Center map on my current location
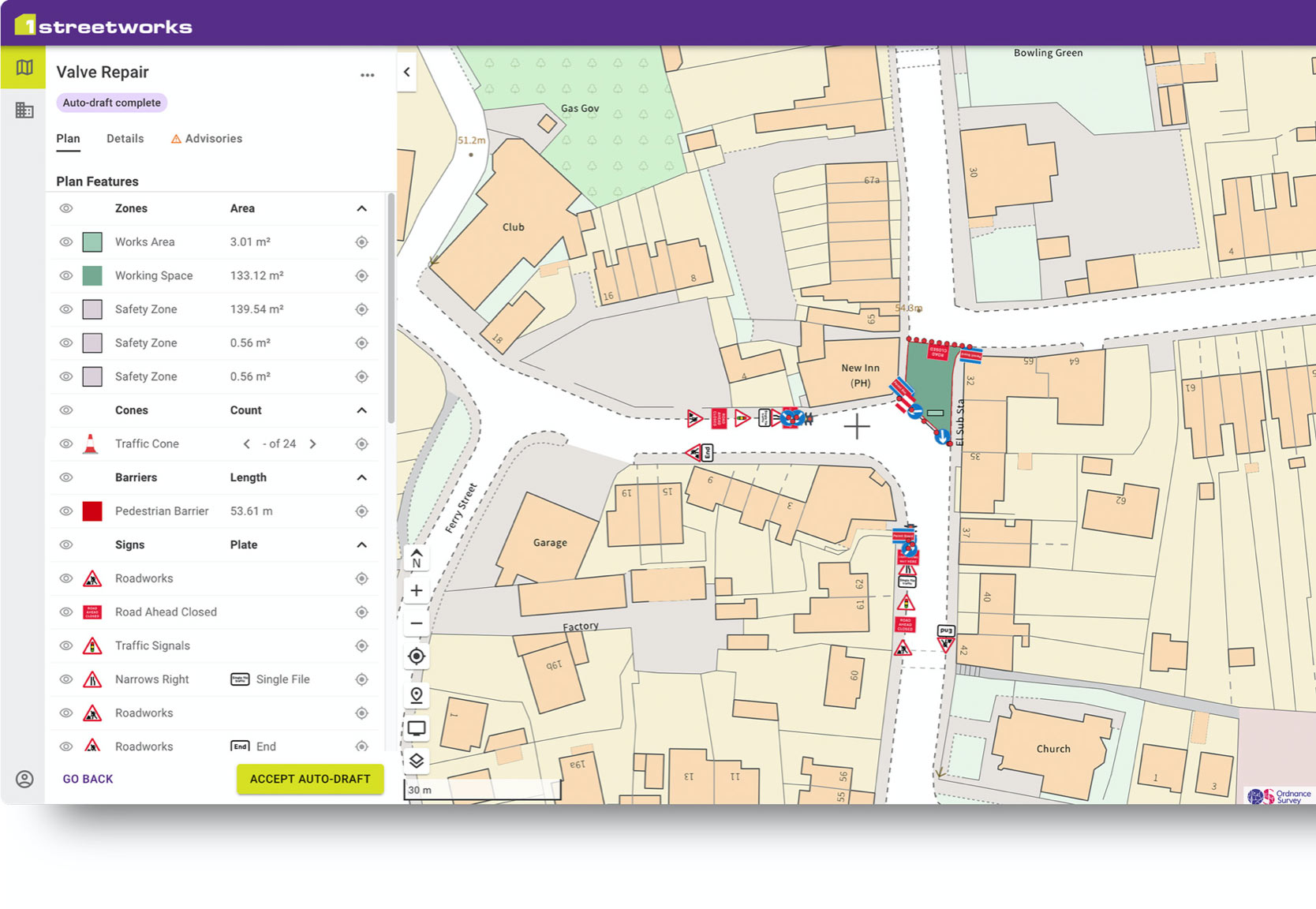 point(417,656)
